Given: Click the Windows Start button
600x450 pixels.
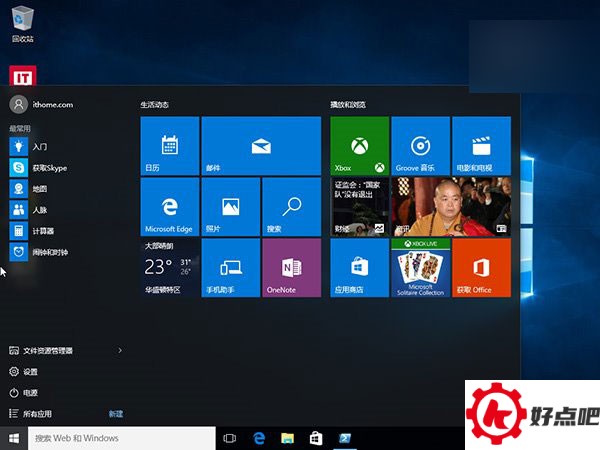Looking at the screenshot, I should point(14,438).
